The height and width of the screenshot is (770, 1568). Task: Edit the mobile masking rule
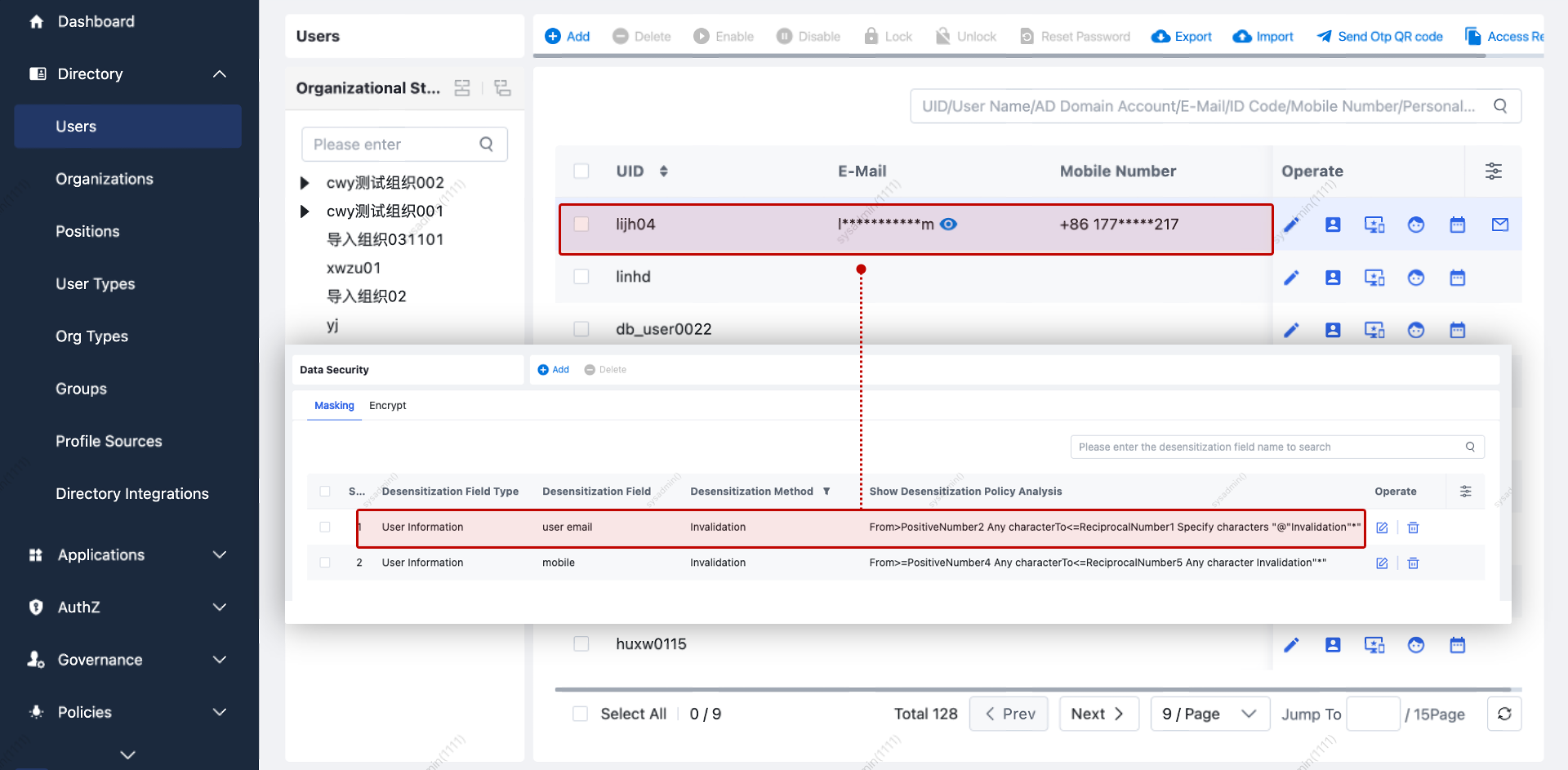coord(1382,563)
